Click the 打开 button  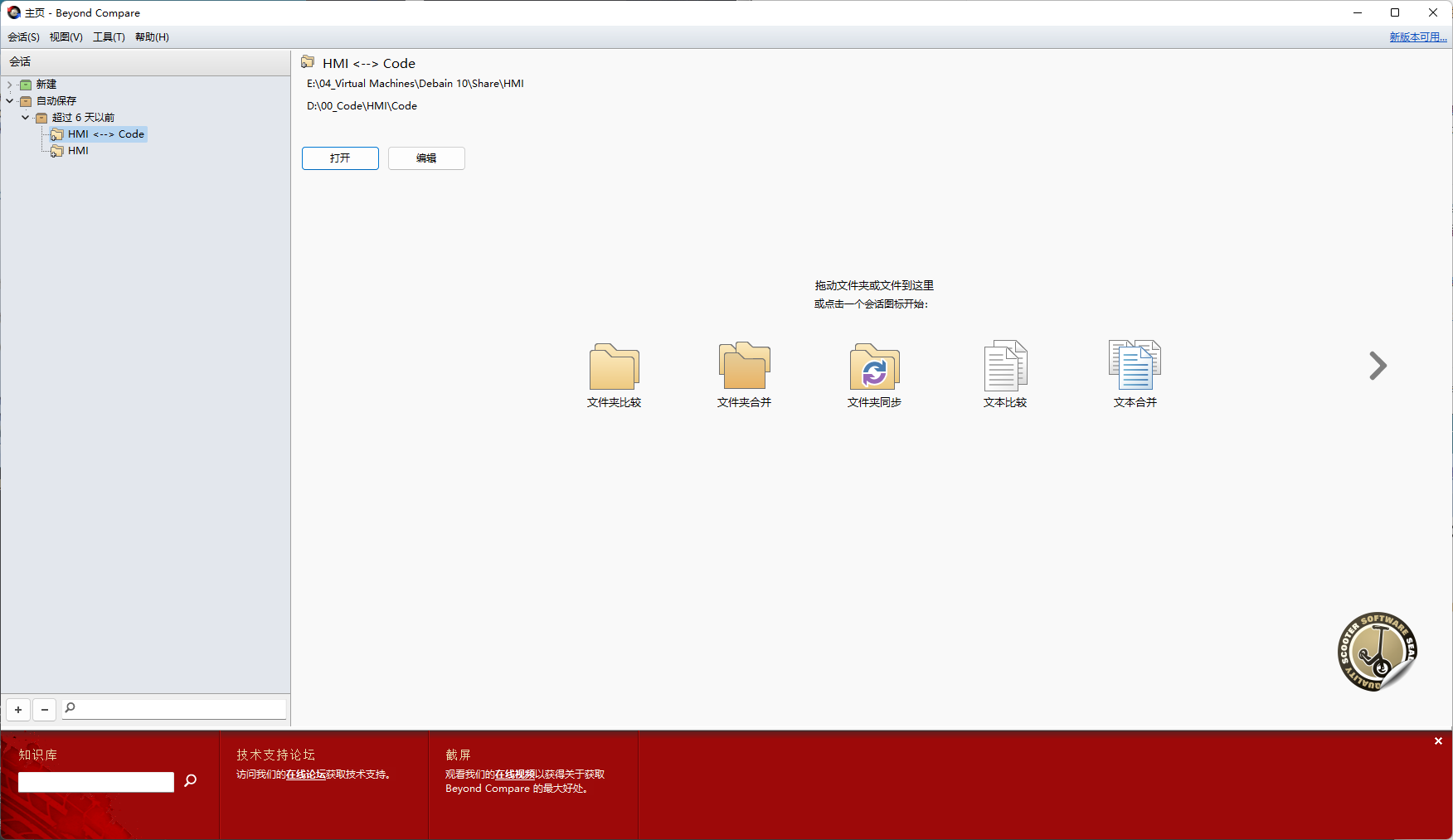click(x=340, y=158)
